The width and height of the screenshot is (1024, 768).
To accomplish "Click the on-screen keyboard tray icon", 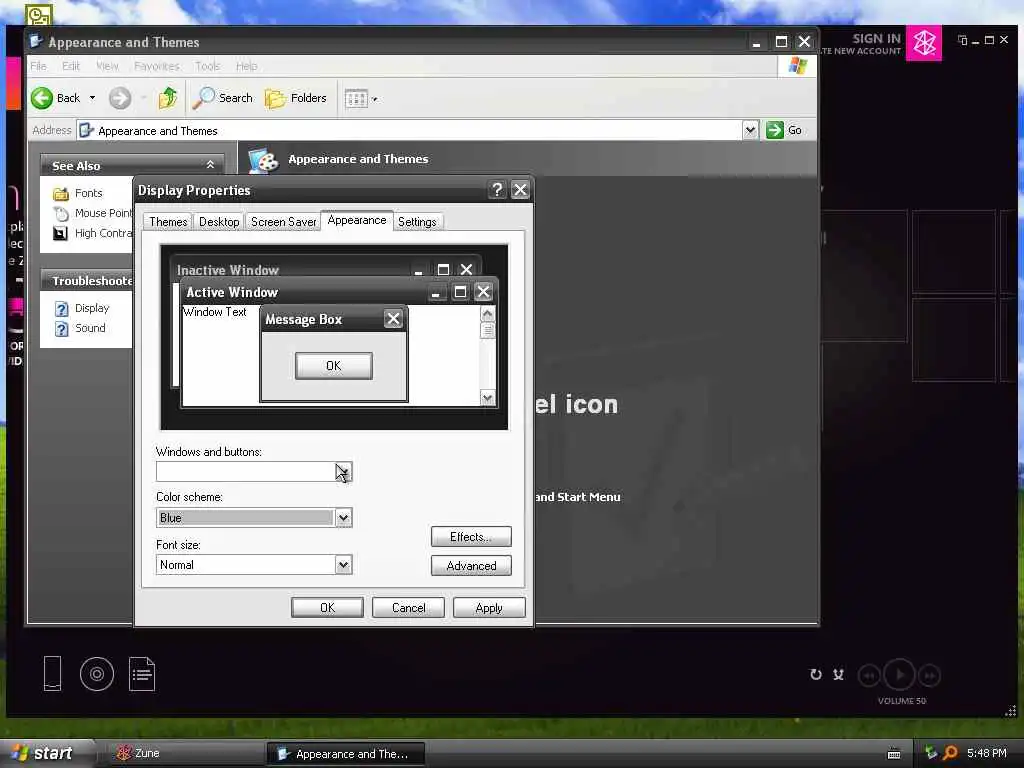I will click(x=894, y=754).
